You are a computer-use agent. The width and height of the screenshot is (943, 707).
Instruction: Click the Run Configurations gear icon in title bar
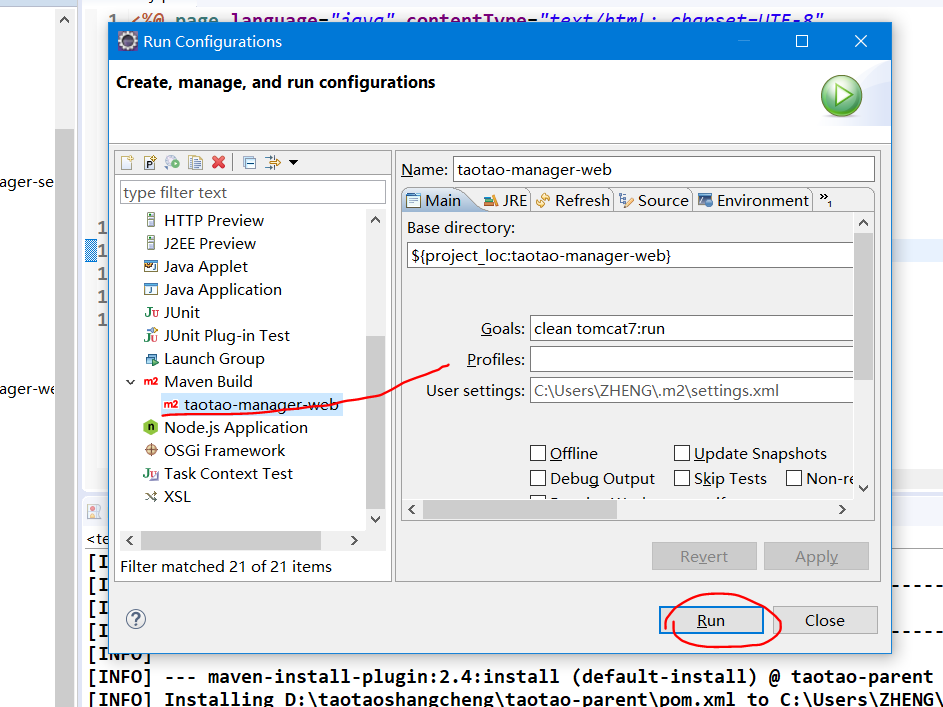[x=127, y=41]
